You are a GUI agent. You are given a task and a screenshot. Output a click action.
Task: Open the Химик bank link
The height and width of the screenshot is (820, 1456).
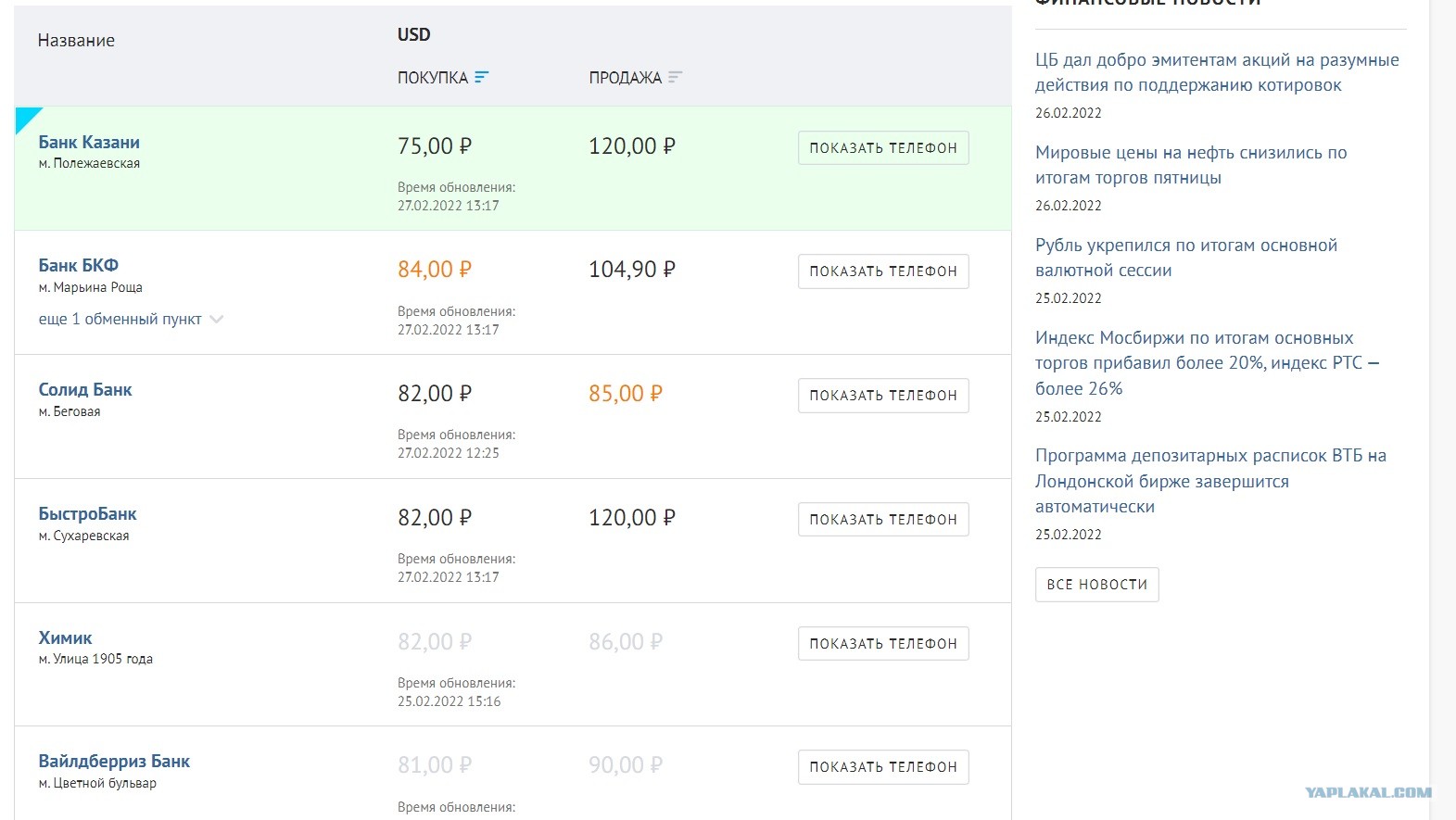[65, 638]
